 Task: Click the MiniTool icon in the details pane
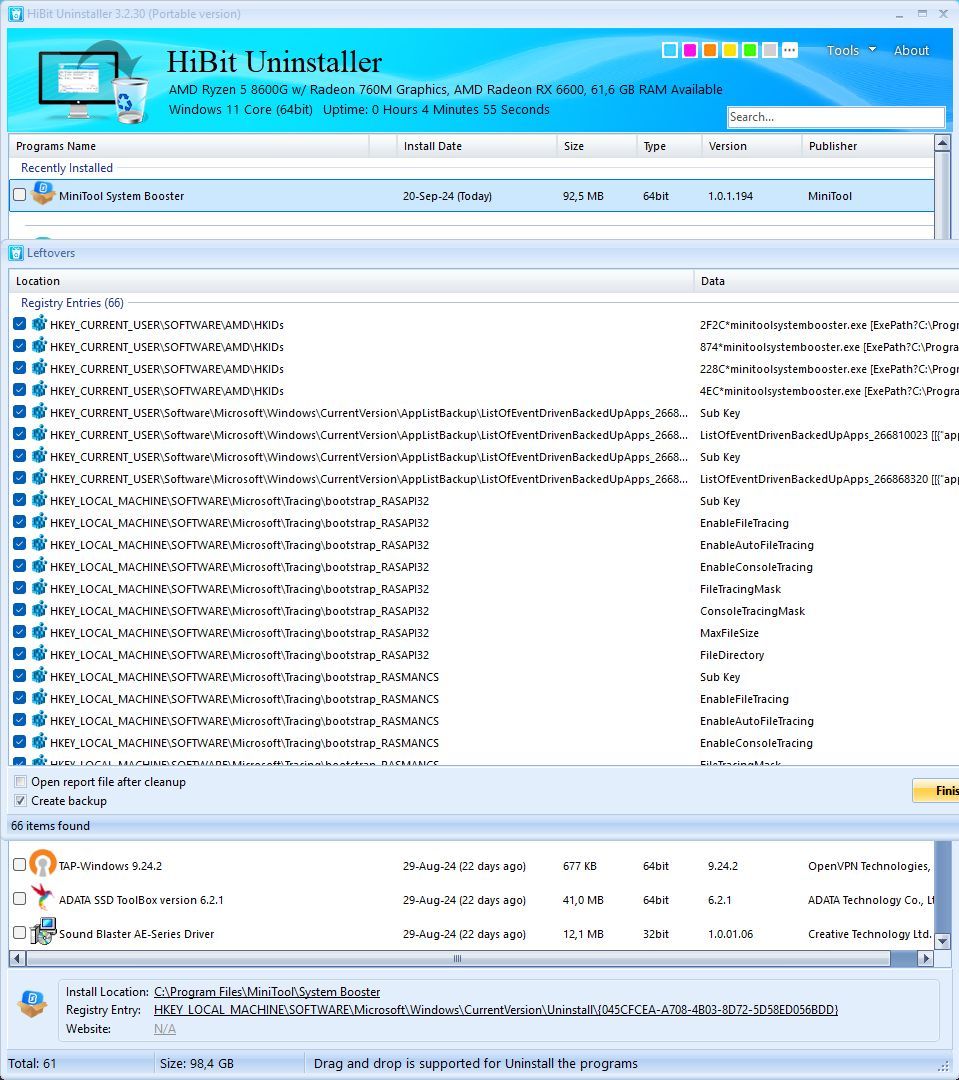[32, 1004]
